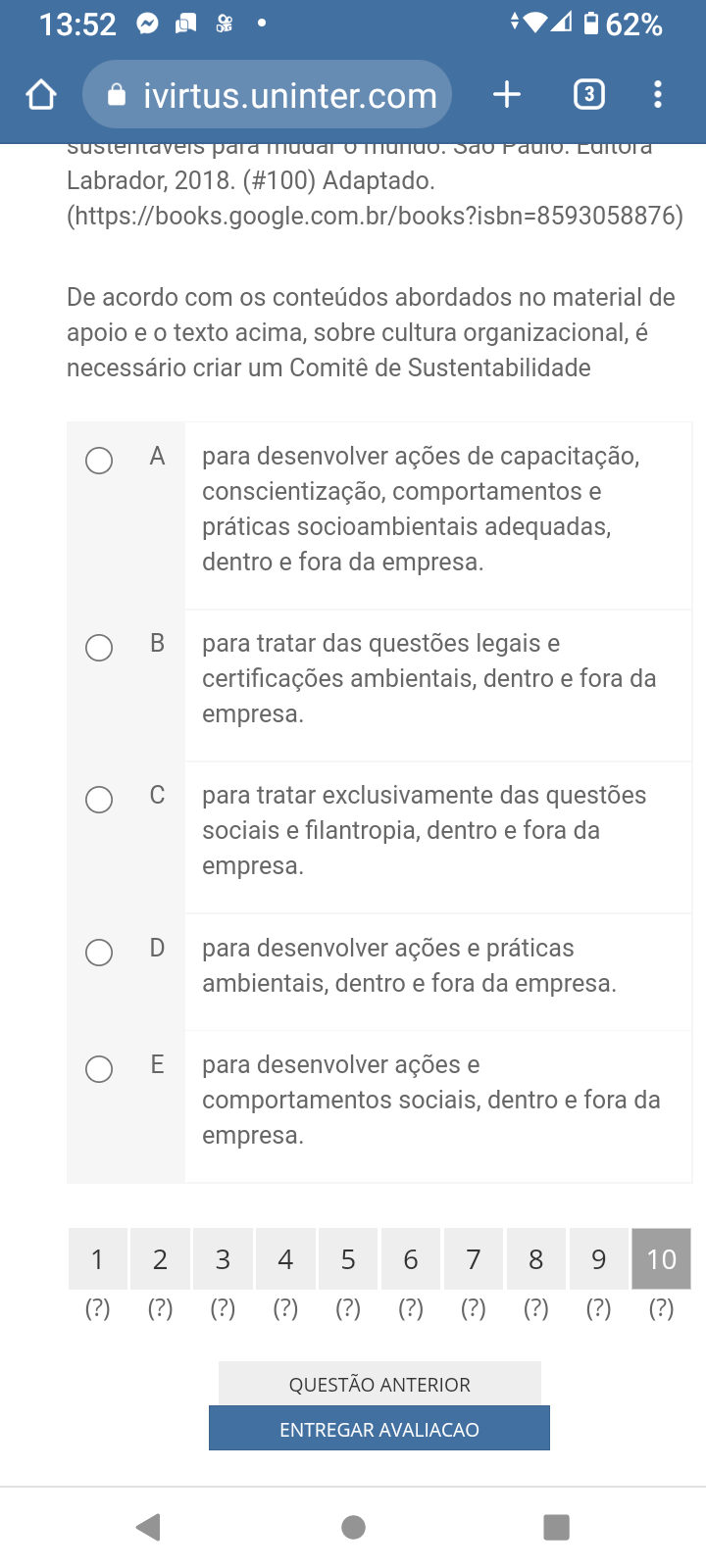This screenshot has height=1568, width=706.
Task: Jump to question 5 in navigator
Action: click(x=348, y=1259)
